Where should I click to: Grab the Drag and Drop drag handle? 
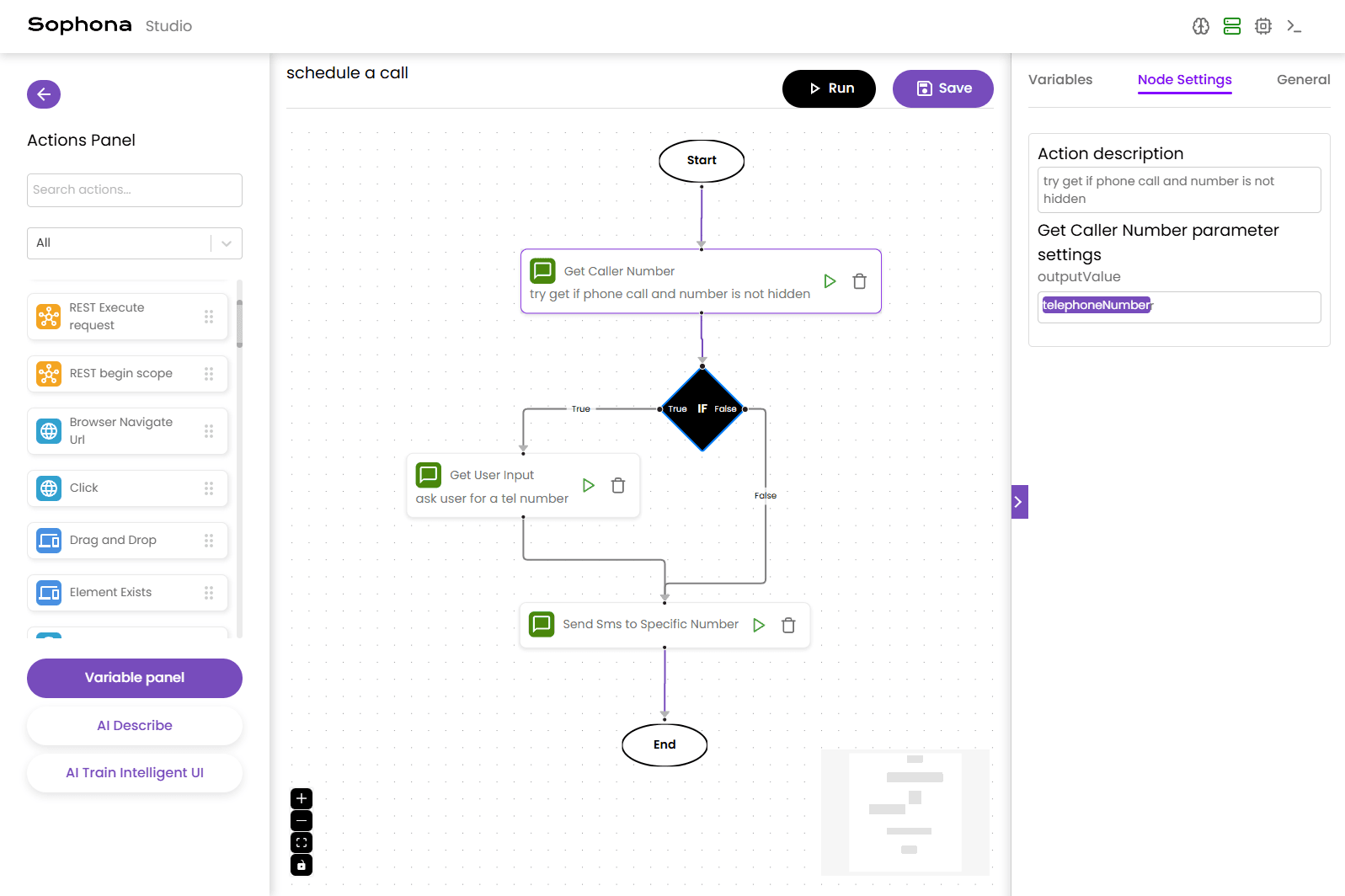click(209, 541)
